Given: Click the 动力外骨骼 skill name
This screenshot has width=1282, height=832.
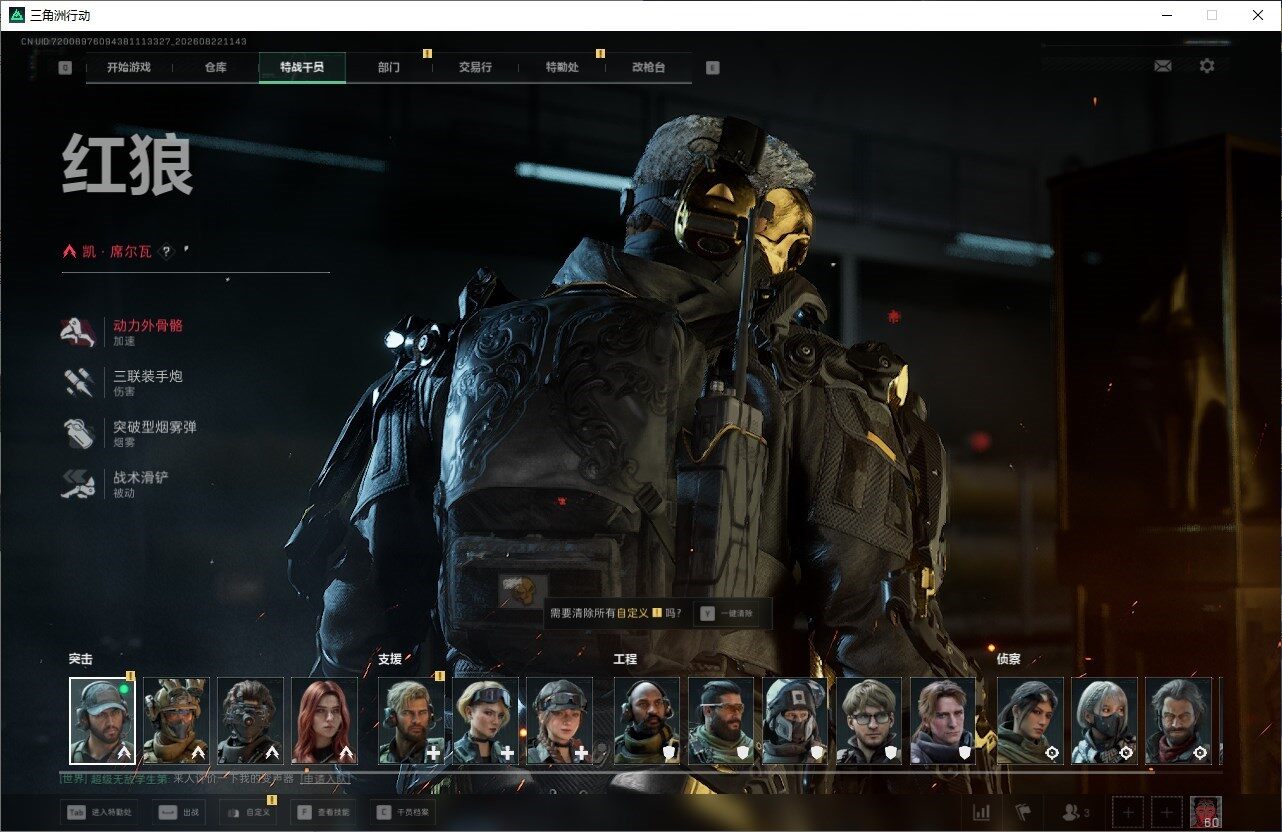Looking at the screenshot, I should tap(148, 325).
